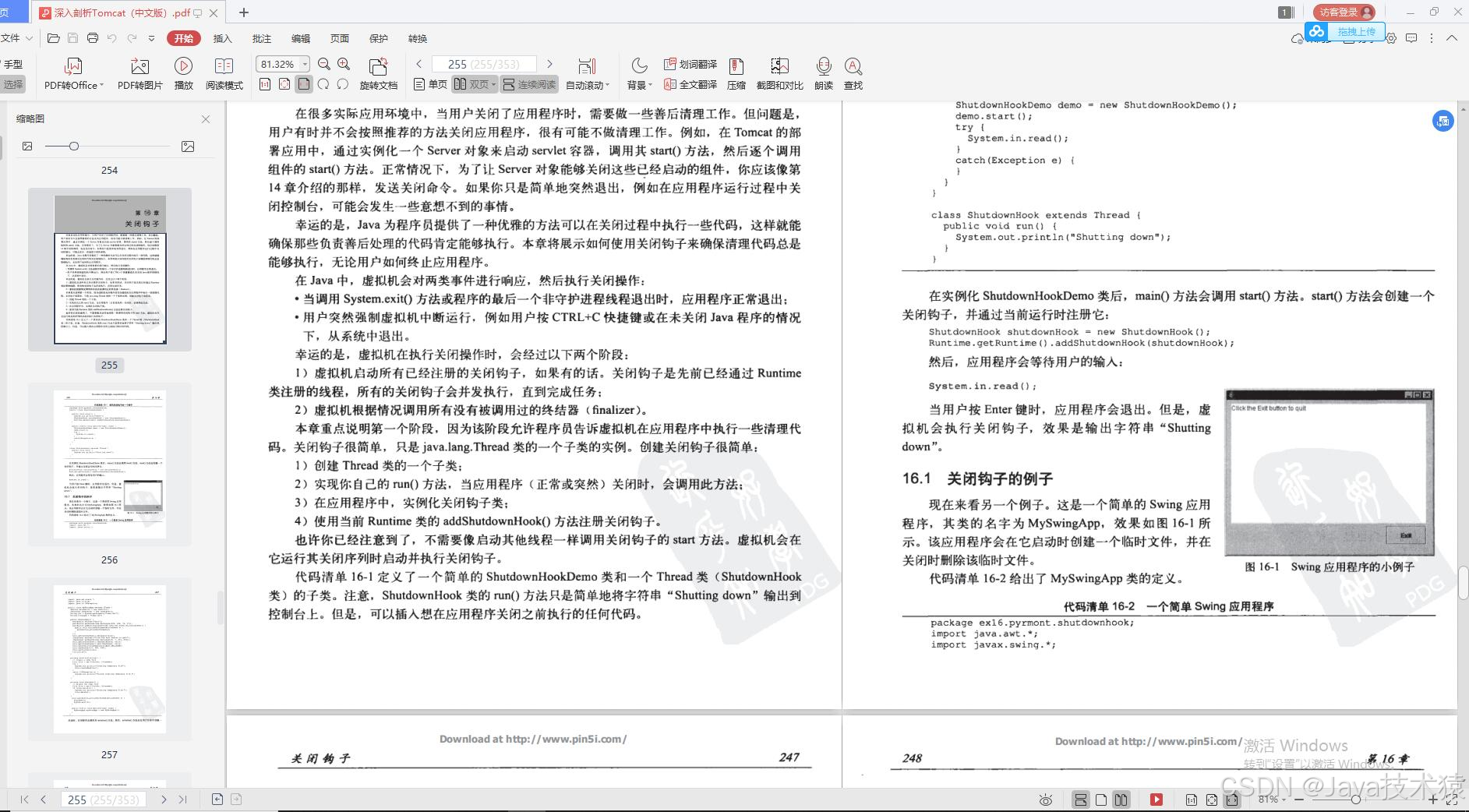This screenshot has height=812, width=1469.
Task: Zoom out with the magnifier minus icon
Action: (324, 65)
